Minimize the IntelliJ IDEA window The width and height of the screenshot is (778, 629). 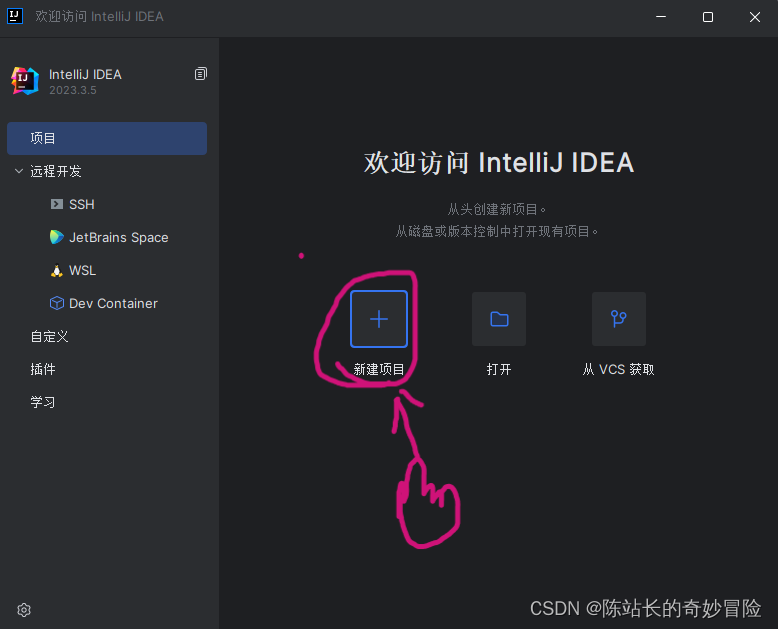click(661, 17)
